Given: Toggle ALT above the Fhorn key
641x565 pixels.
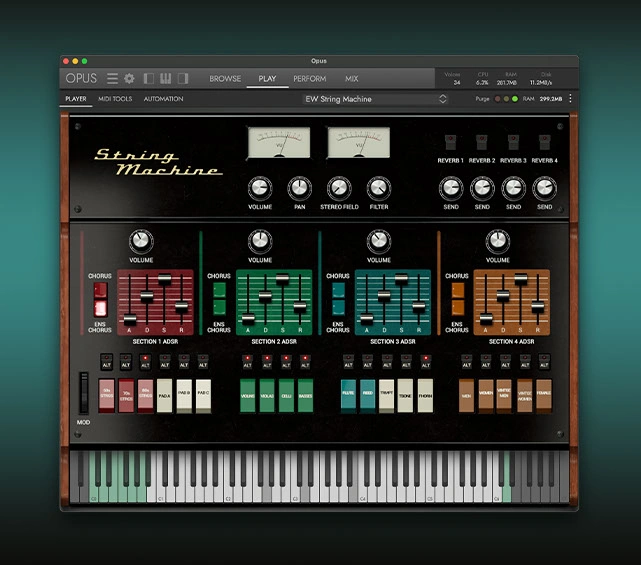Looking at the screenshot, I should 426,362.
